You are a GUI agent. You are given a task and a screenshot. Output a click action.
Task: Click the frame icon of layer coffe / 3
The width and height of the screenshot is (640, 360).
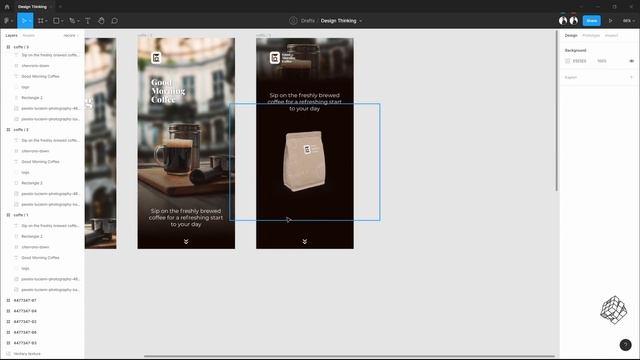[x=8, y=47]
